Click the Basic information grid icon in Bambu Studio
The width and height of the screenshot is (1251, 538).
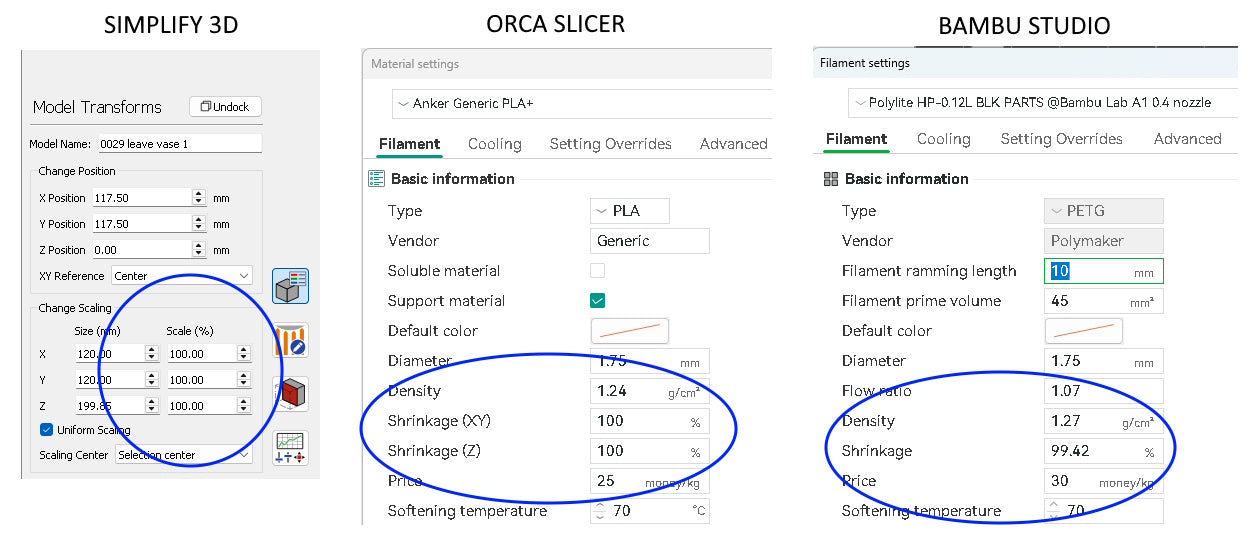pos(830,179)
